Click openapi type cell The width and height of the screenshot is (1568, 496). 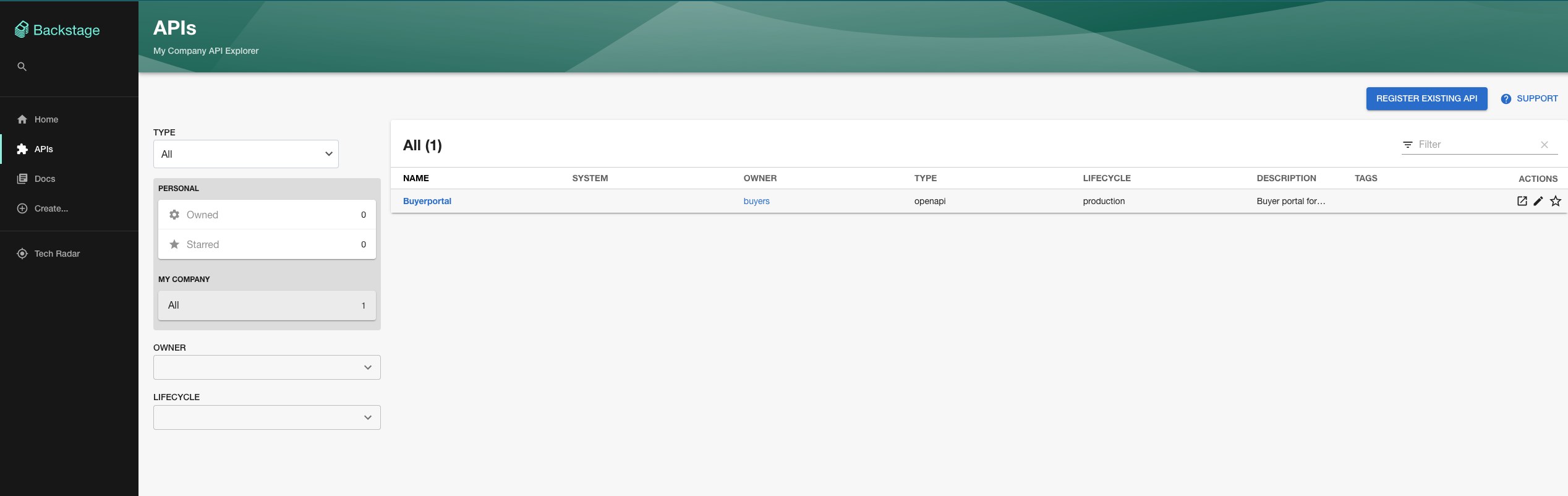tap(930, 201)
